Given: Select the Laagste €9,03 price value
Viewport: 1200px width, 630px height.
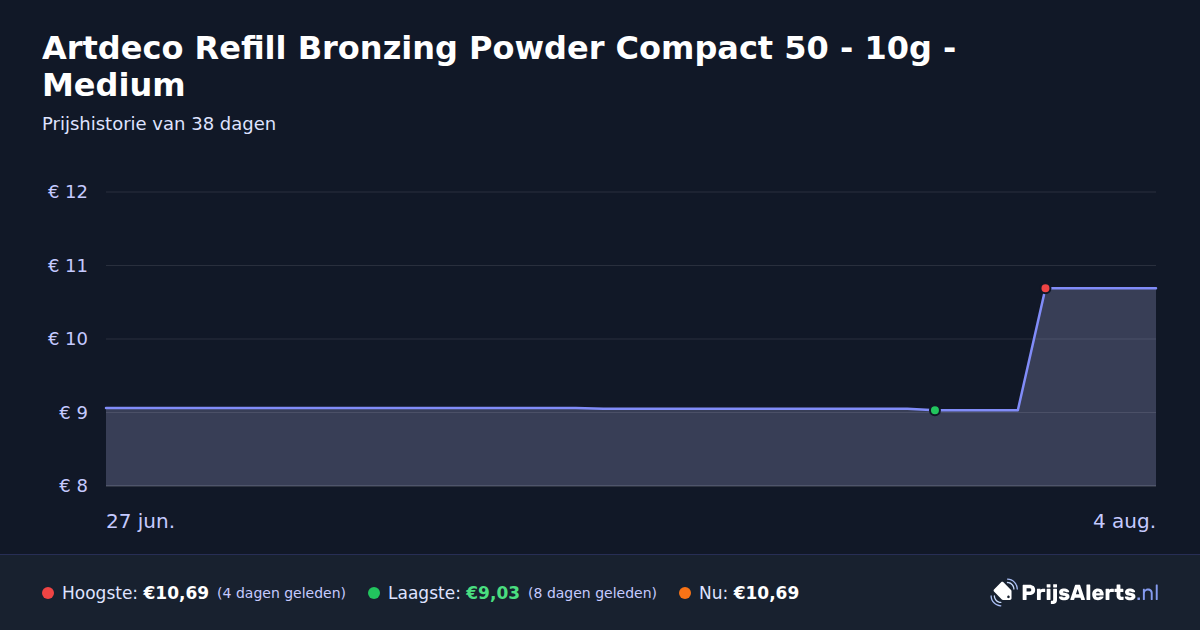Looking at the screenshot, I should coord(493,593).
